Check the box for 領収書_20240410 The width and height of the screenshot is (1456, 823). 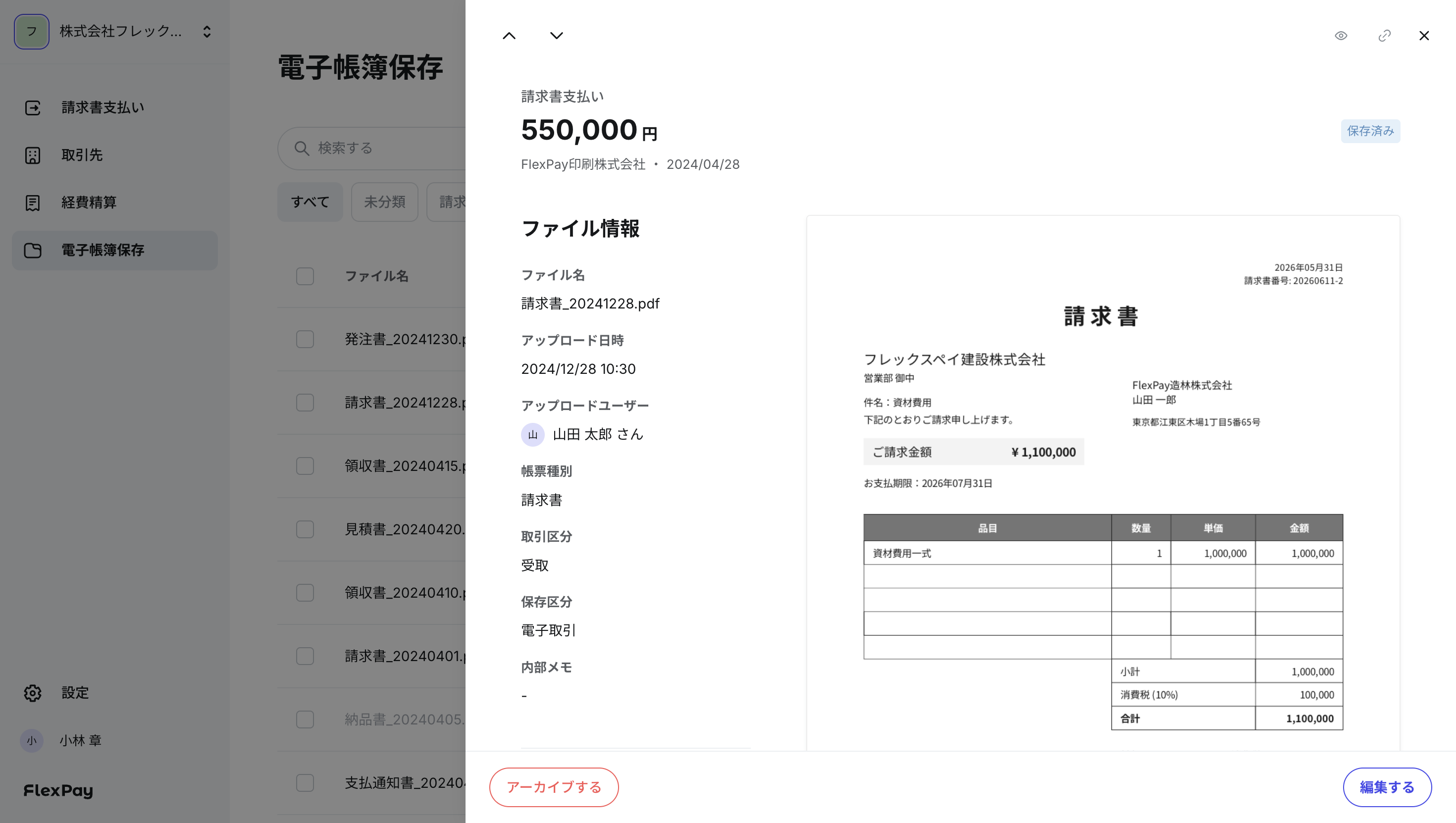pos(305,592)
